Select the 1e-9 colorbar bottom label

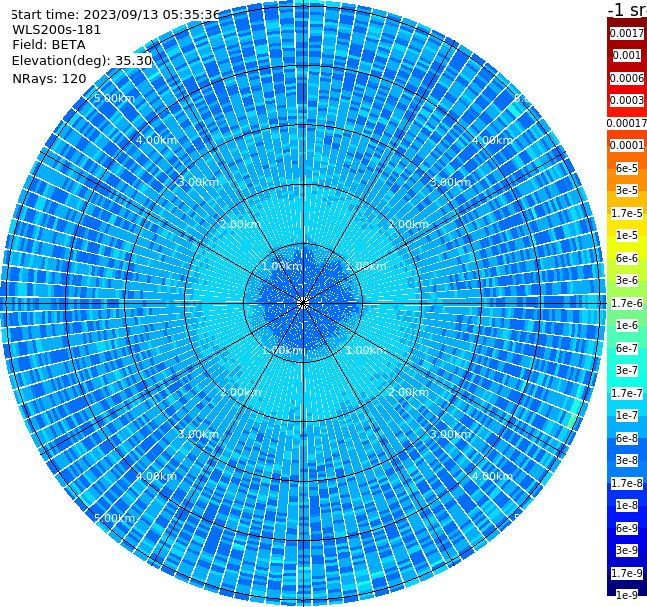click(x=627, y=595)
